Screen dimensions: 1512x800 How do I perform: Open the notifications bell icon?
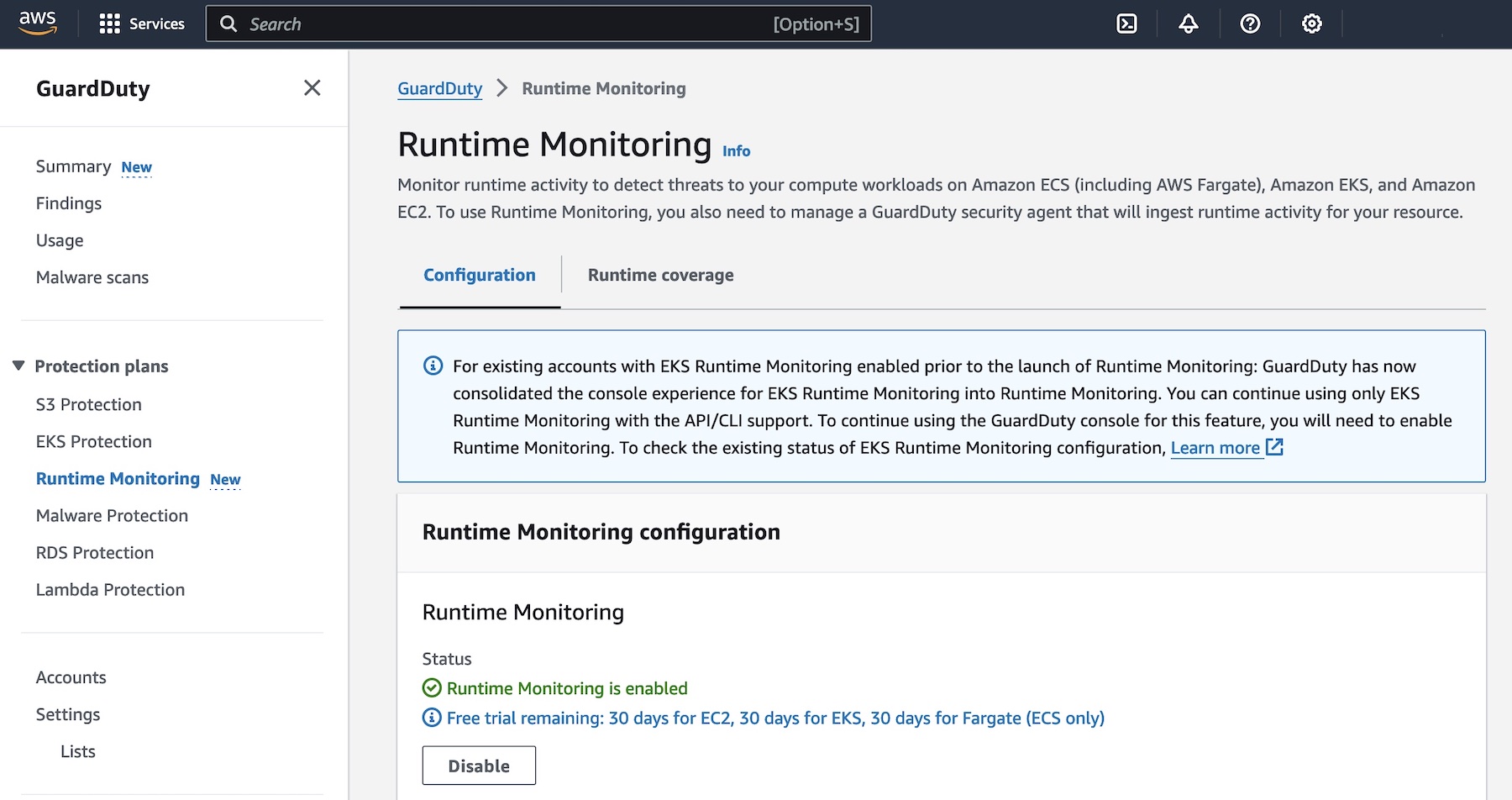[x=1188, y=24]
